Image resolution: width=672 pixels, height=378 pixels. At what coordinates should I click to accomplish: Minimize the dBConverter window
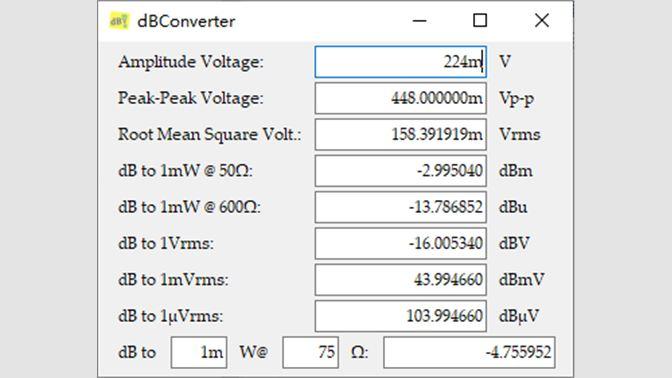419,21
